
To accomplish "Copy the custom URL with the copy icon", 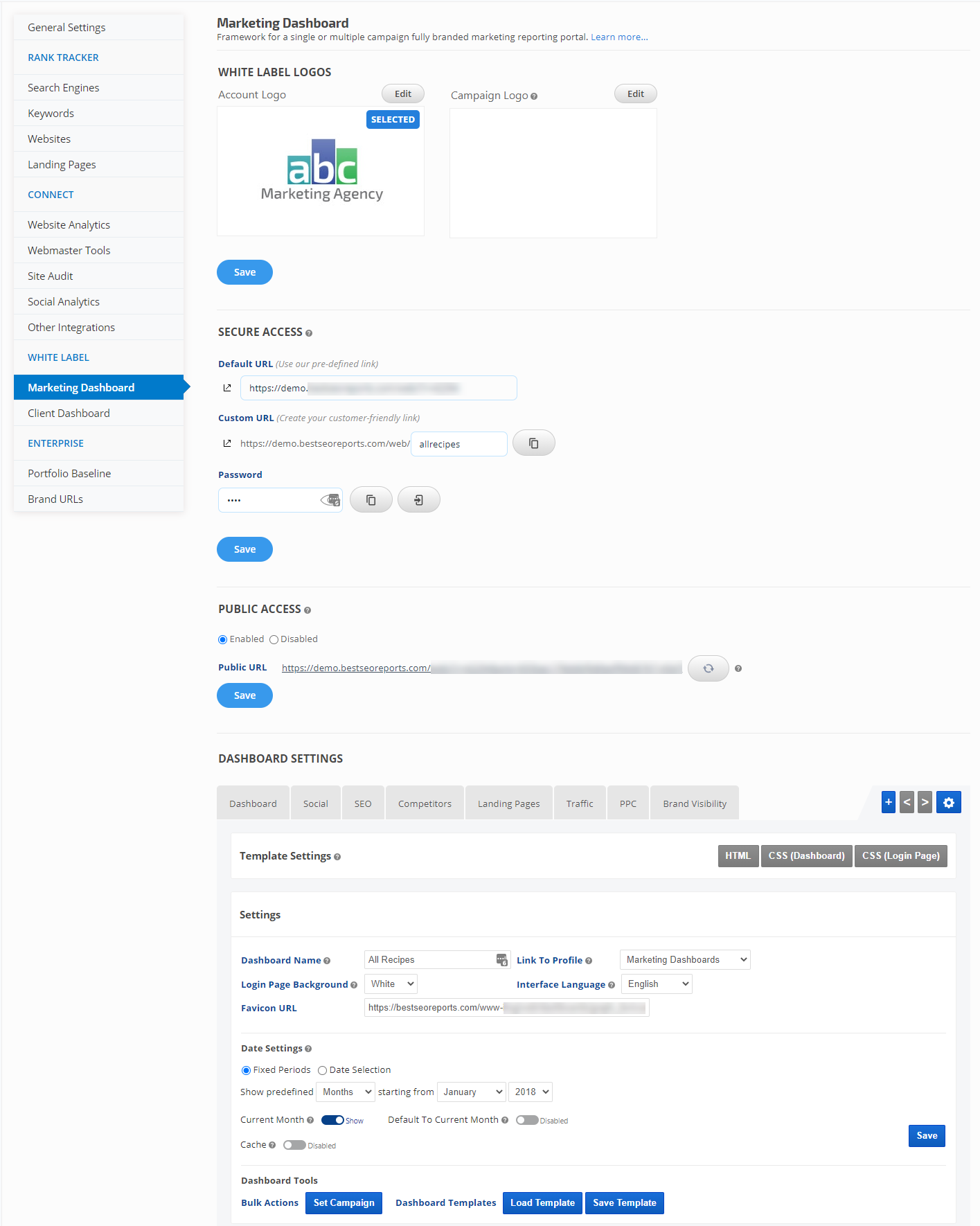I will point(534,443).
